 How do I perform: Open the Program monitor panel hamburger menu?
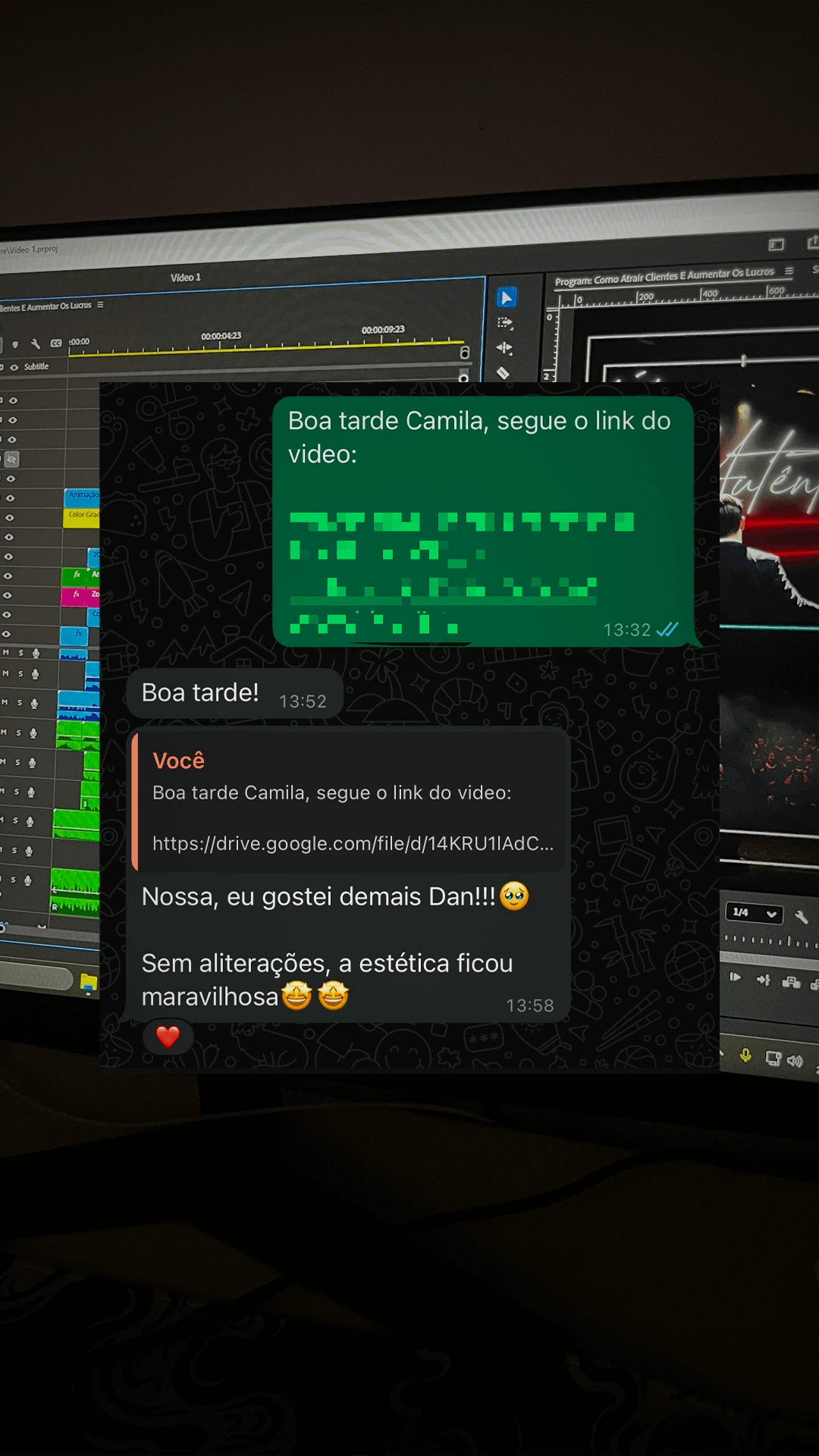(789, 271)
